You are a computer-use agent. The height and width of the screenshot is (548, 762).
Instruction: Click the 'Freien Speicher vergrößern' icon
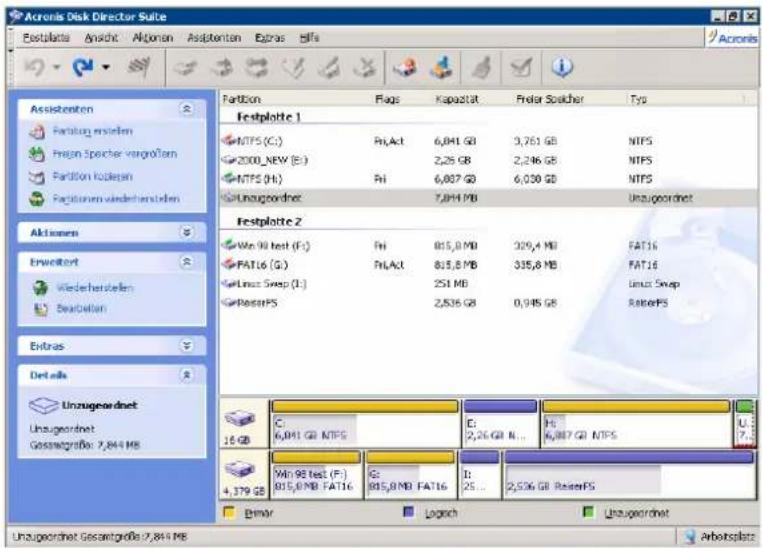[37, 154]
